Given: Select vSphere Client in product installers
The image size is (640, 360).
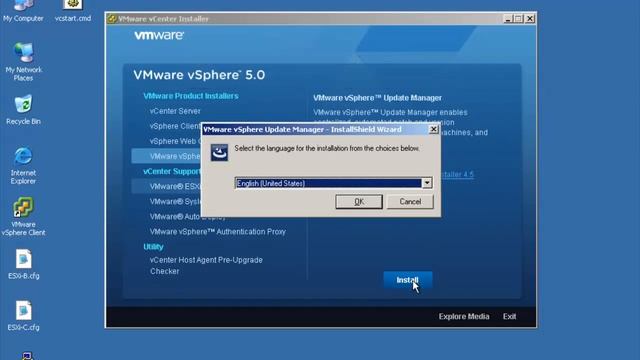Looking at the screenshot, I should pos(175,126).
